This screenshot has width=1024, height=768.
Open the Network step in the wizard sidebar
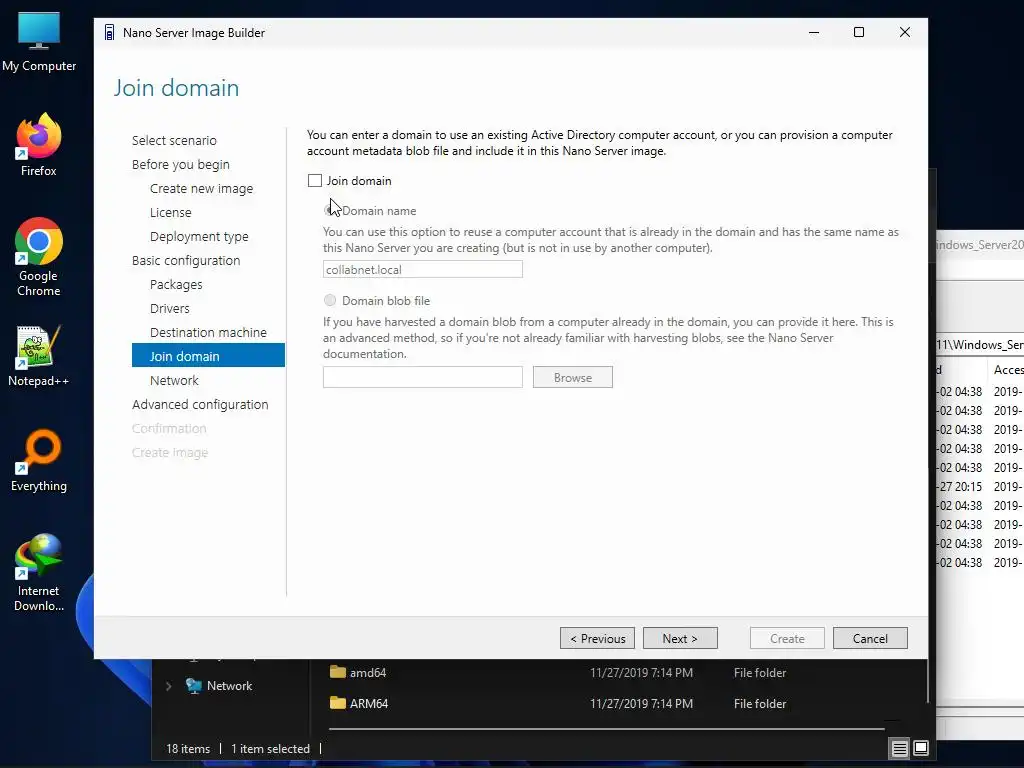coord(174,380)
